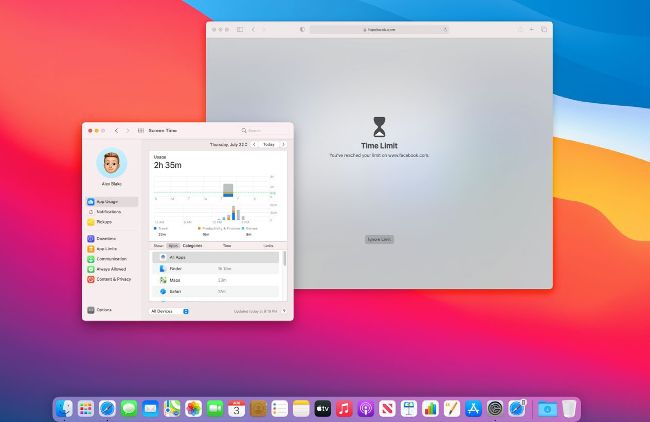The height and width of the screenshot is (422, 650).
Task: Switch the Show view to Categories
Action: point(192,245)
